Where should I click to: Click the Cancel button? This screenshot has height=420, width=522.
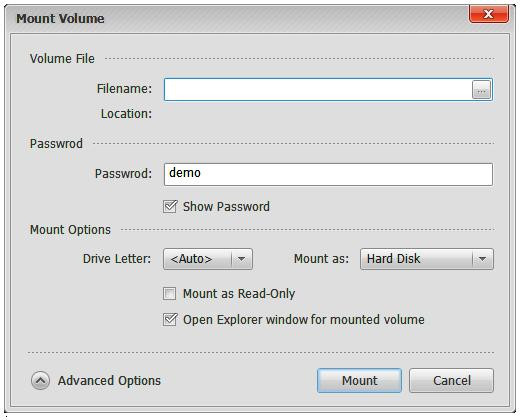pos(452,380)
